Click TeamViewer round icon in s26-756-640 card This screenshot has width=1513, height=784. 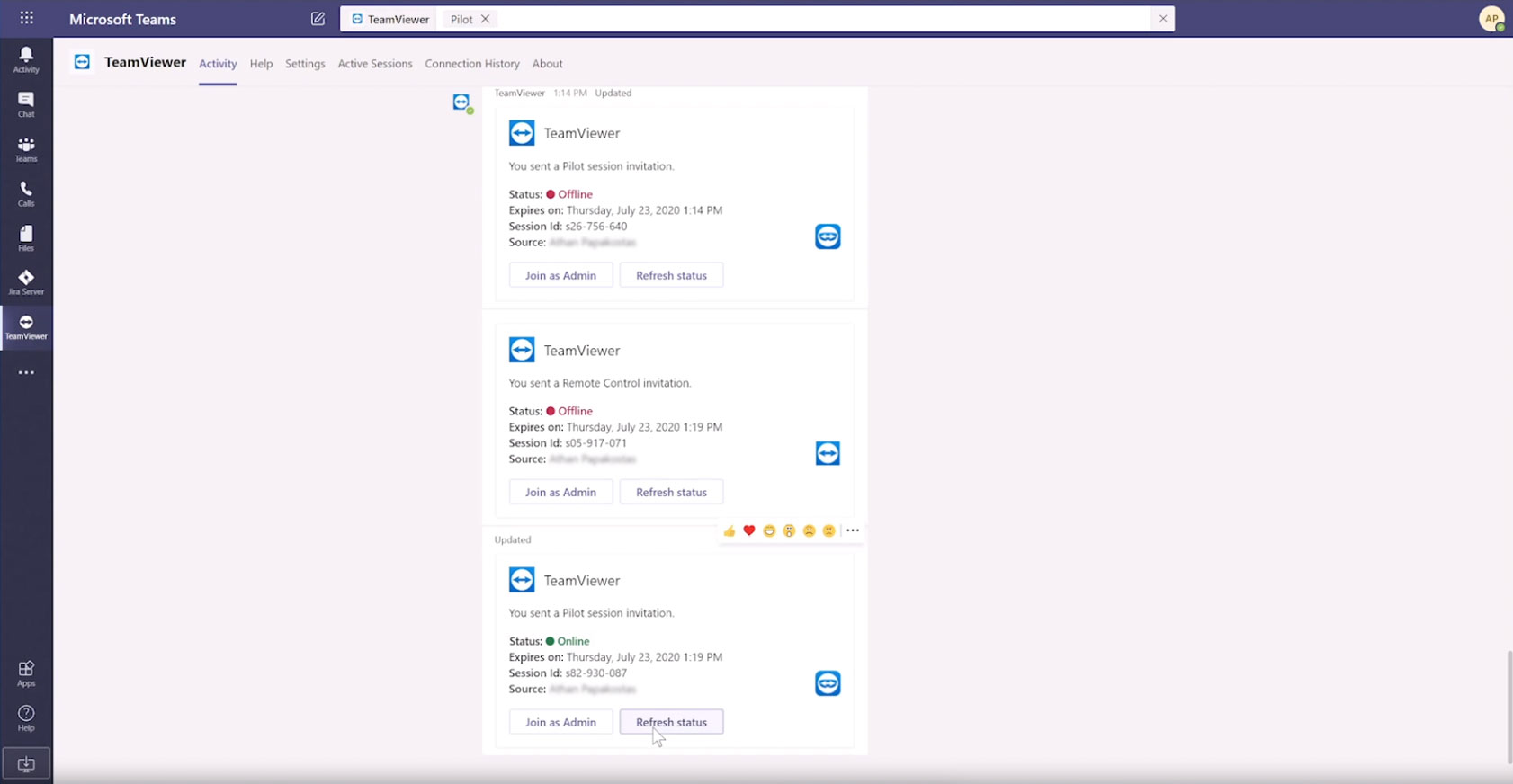pos(828,236)
